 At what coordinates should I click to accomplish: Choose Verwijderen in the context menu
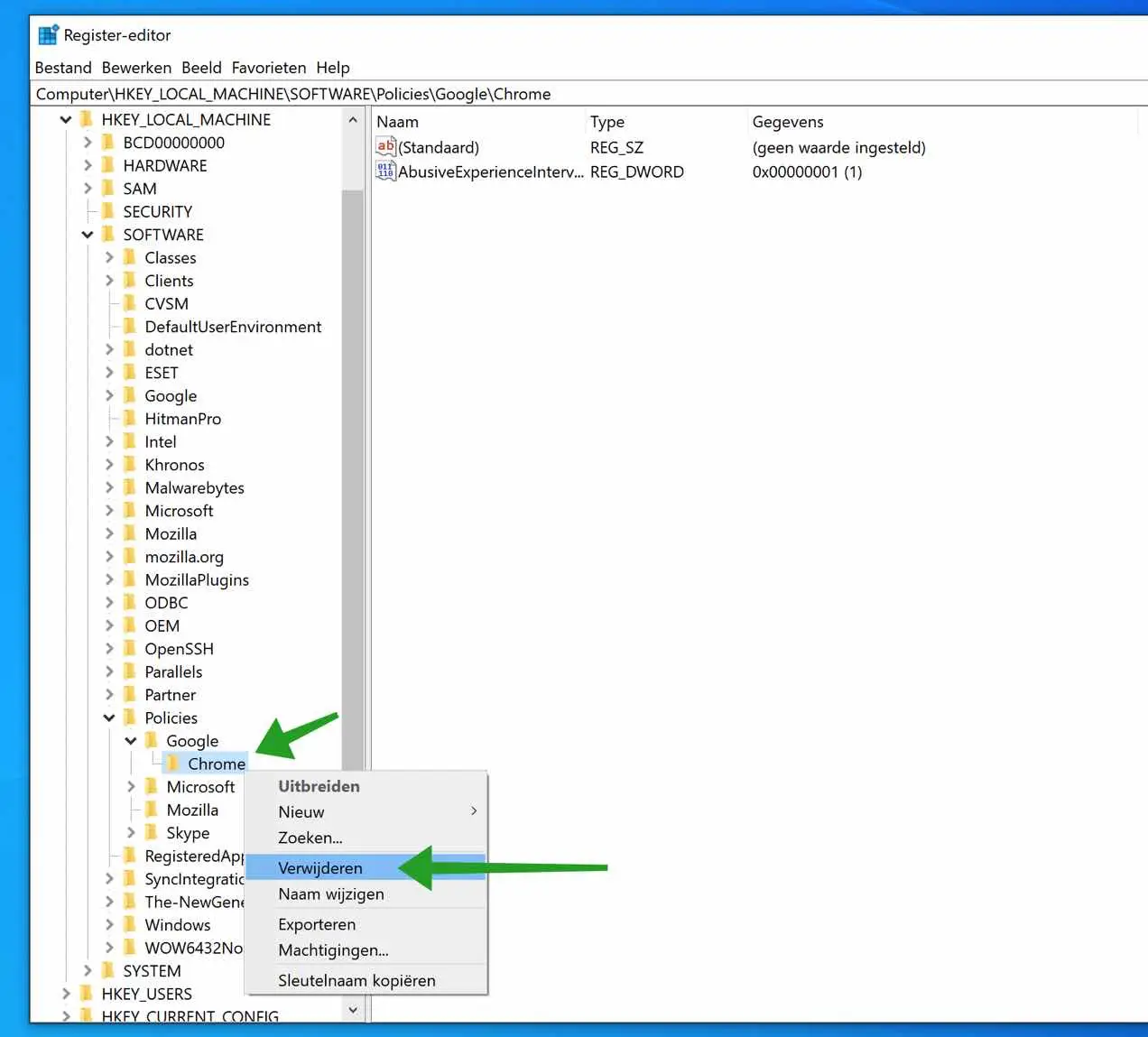coord(366,868)
